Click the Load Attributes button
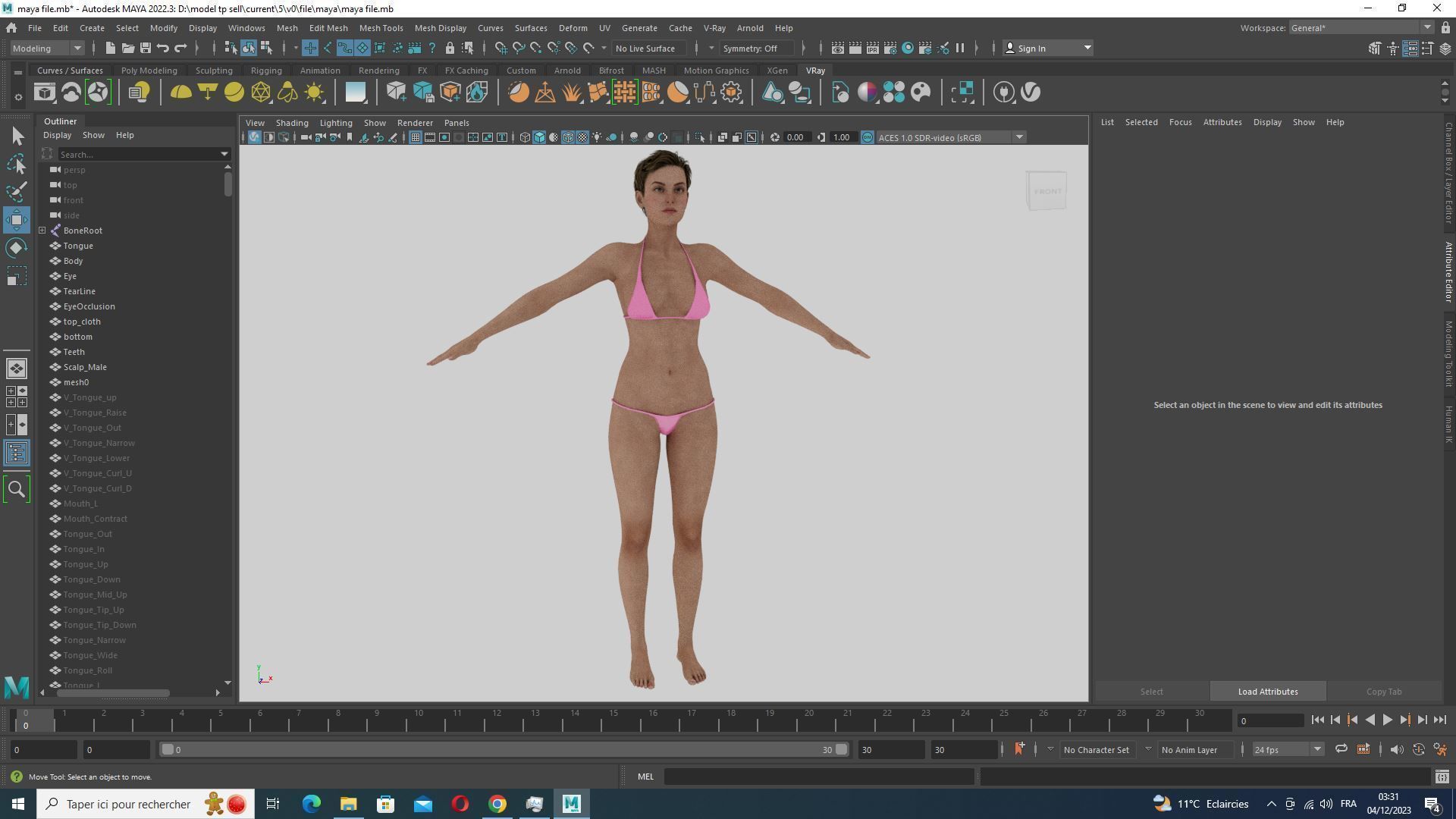 pos(1267,692)
